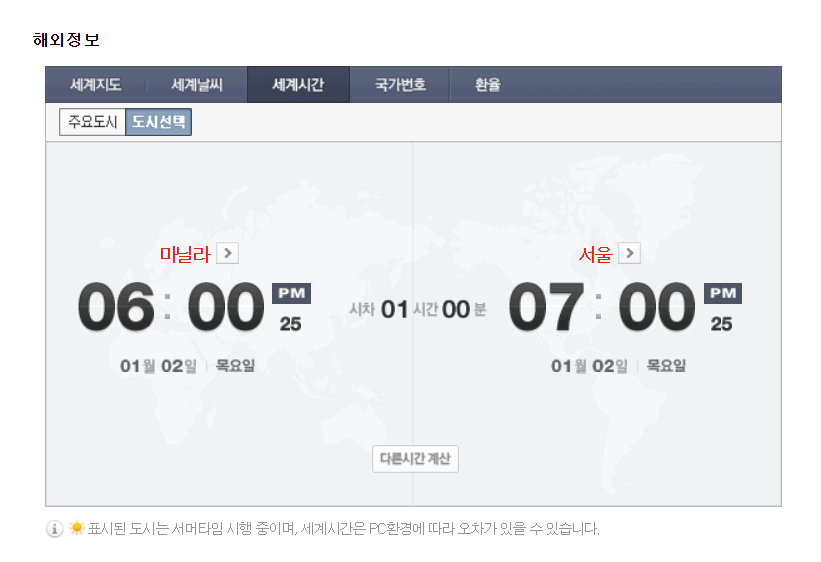Select the 주요도시 toggle button
This screenshot has width=821, height=562.
coord(93,122)
